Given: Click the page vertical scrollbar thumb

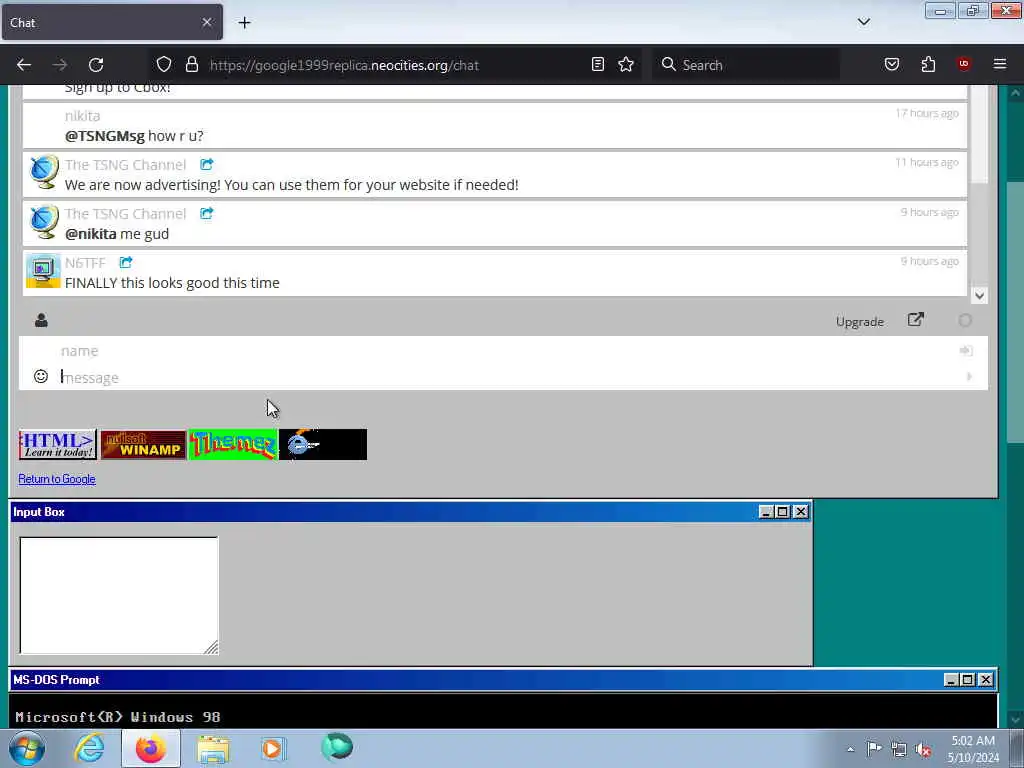Looking at the screenshot, I should pyautogui.click(x=1015, y=313).
